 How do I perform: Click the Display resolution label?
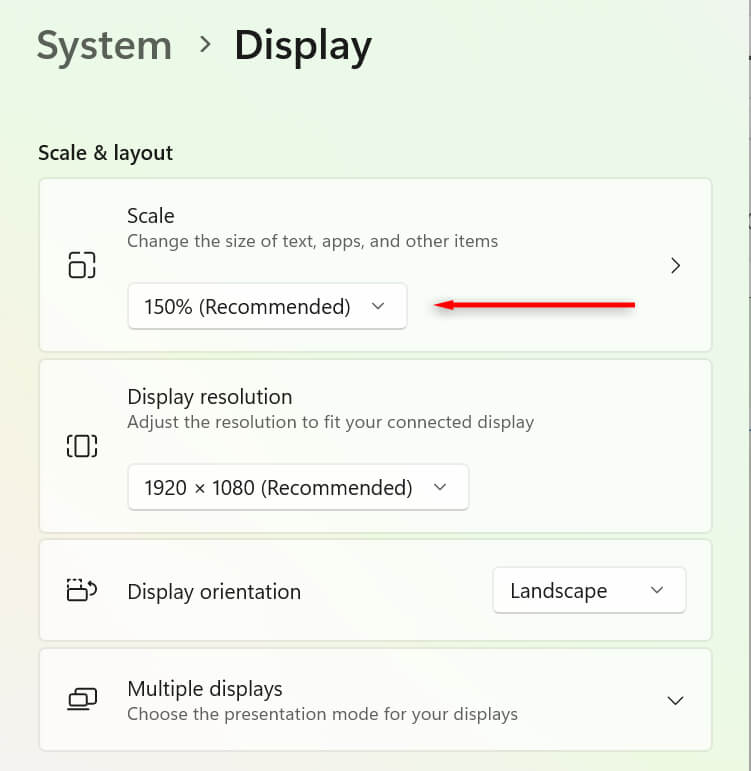(209, 397)
